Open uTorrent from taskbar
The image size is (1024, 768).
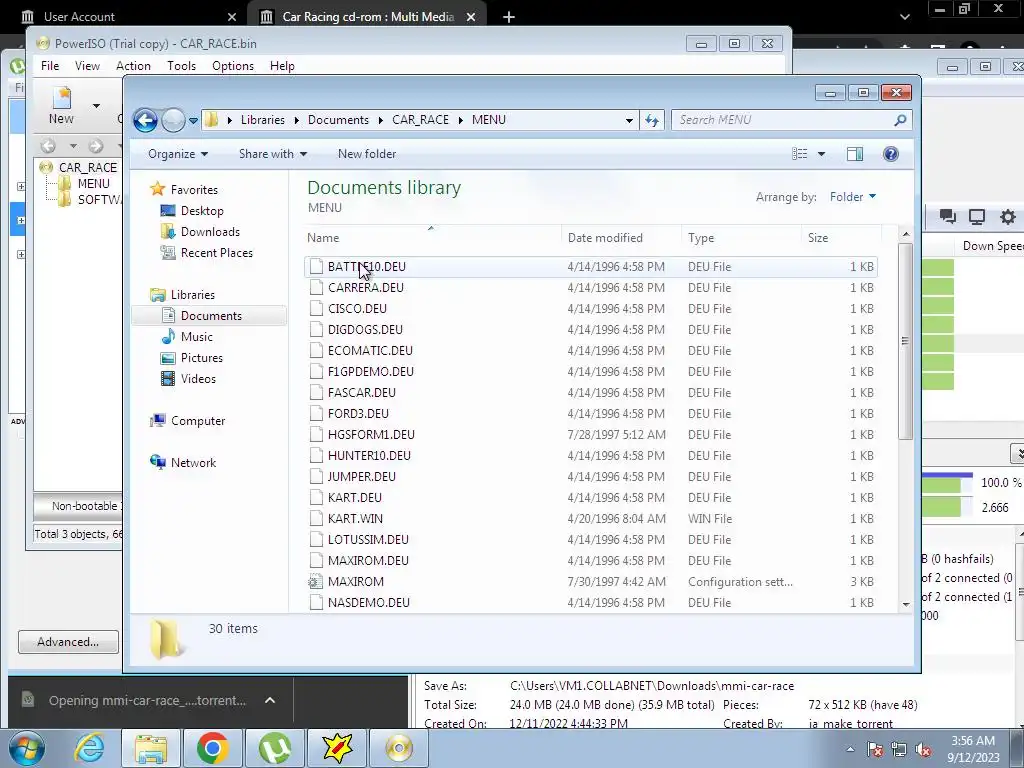(x=275, y=748)
